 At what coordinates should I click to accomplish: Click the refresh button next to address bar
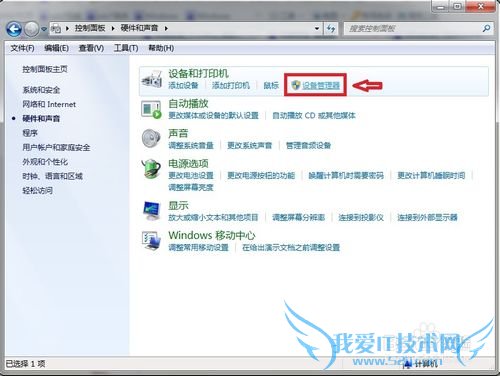pos(331,29)
